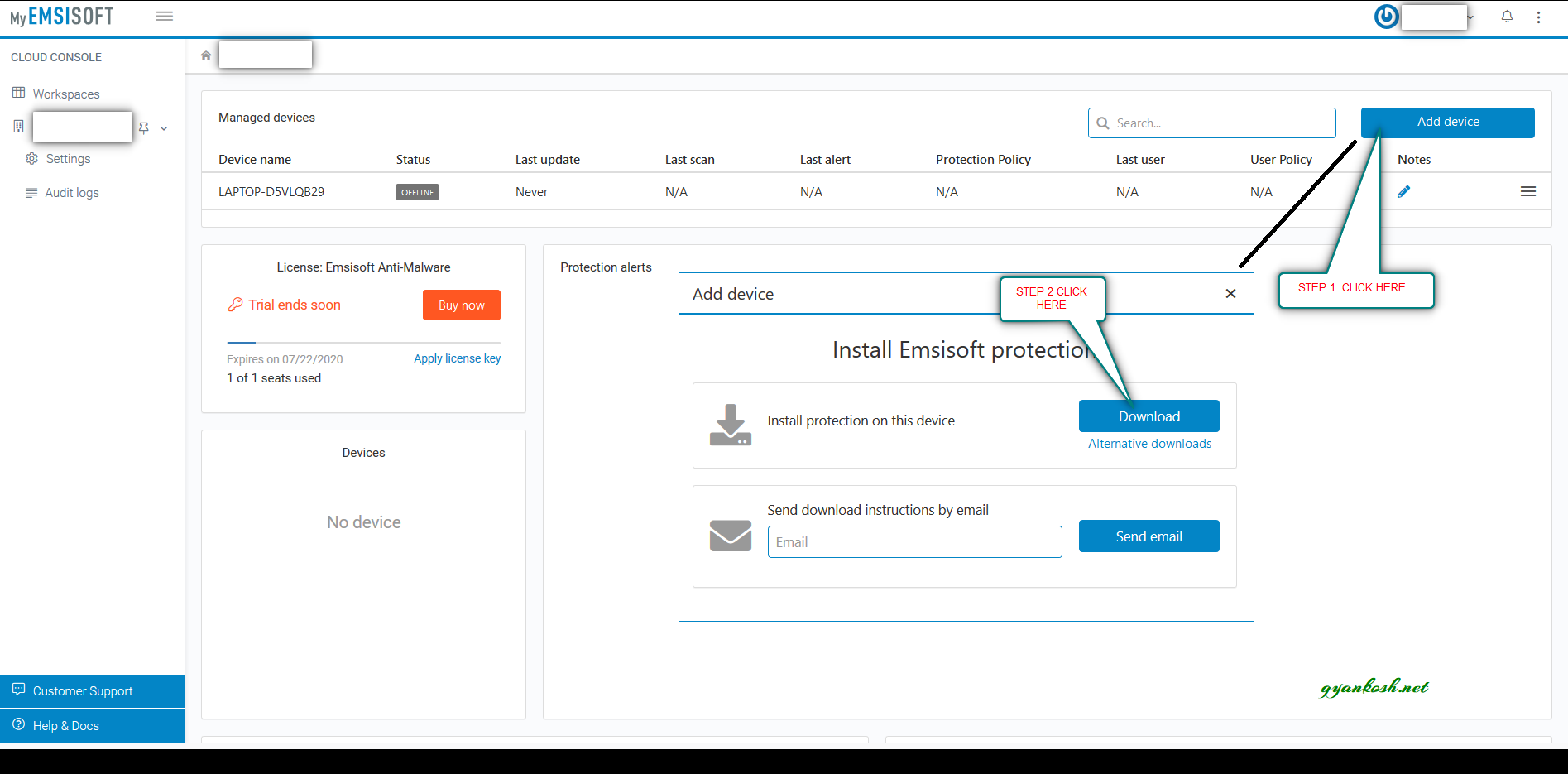Open the user account power icon
This screenshot has width=1568, height=774.
coord(1386,17)
